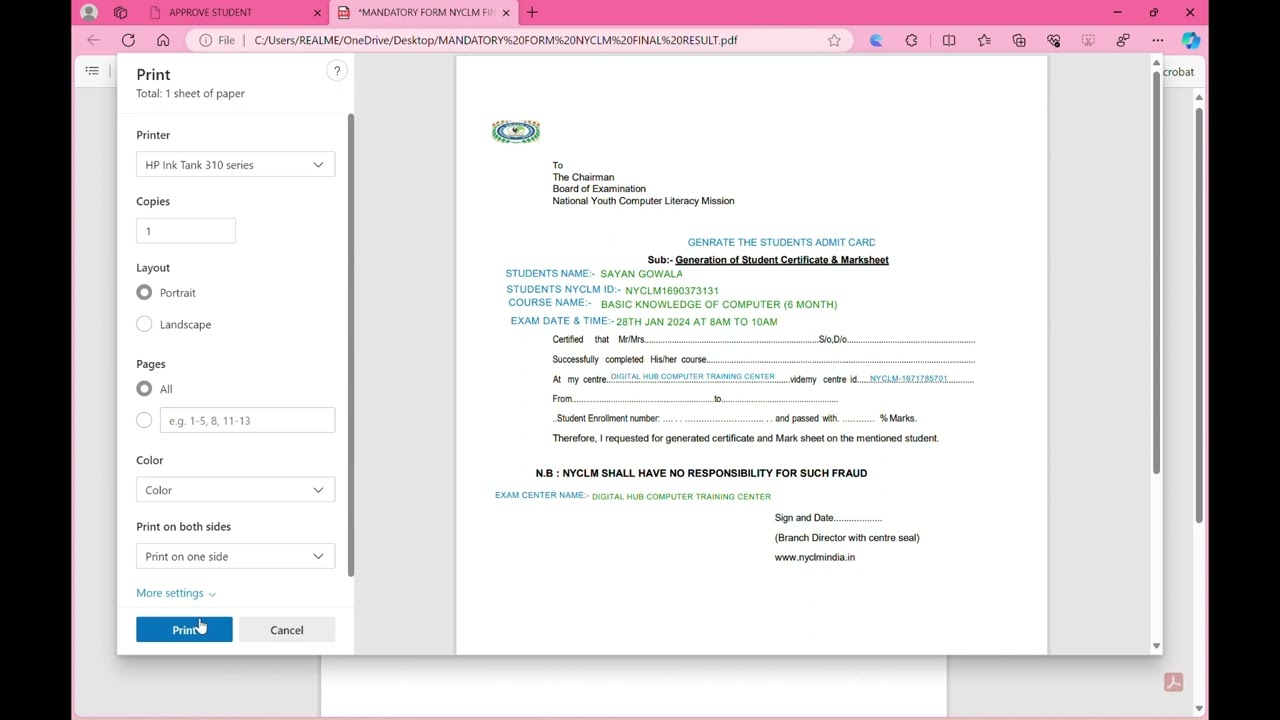Click the Screenshot capture icon
Screen dimensions: 1280x720
(x=1088, y=40)
